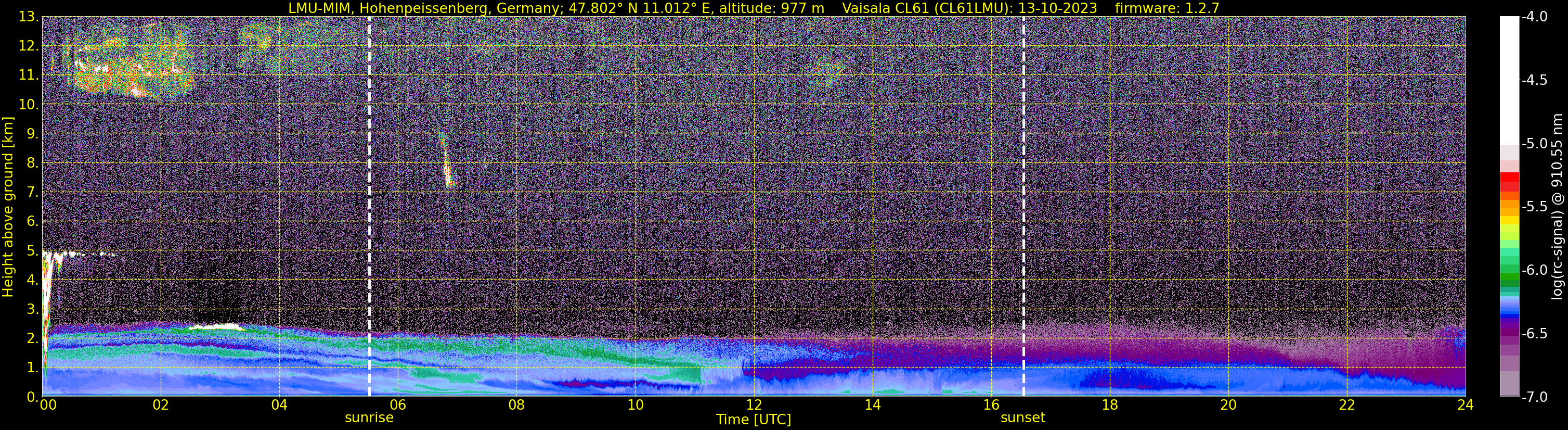Click the colorbar value '-5.5'
The width and height of the screenshot is (1568, 430).
coord(1534,207)
